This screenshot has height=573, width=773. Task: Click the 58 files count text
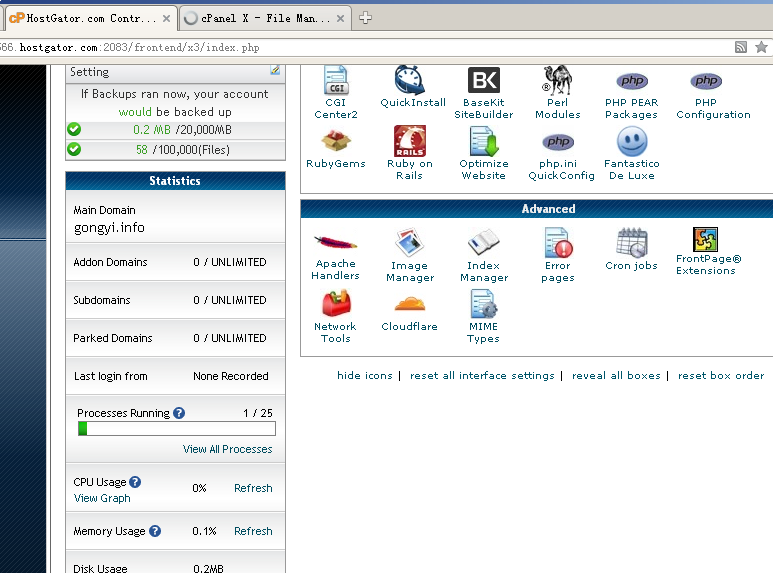141,150
